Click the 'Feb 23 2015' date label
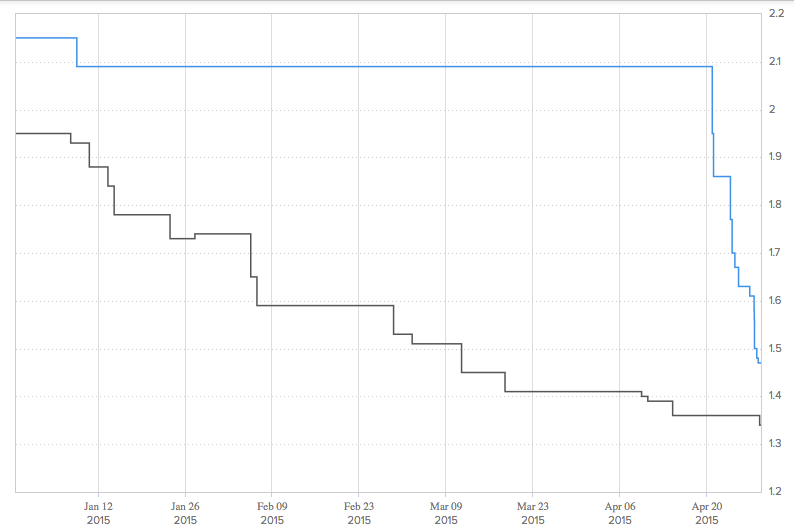794x531 pixels. click(x=359, y=513)
